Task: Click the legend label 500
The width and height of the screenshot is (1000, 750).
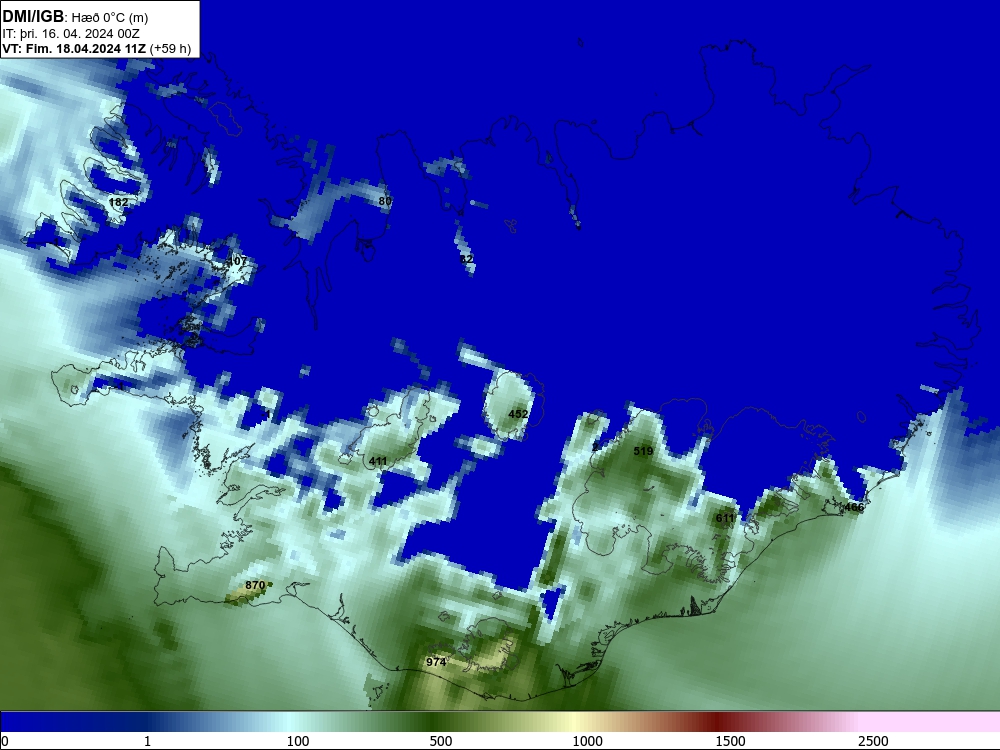Action: [x=441, y=741]
